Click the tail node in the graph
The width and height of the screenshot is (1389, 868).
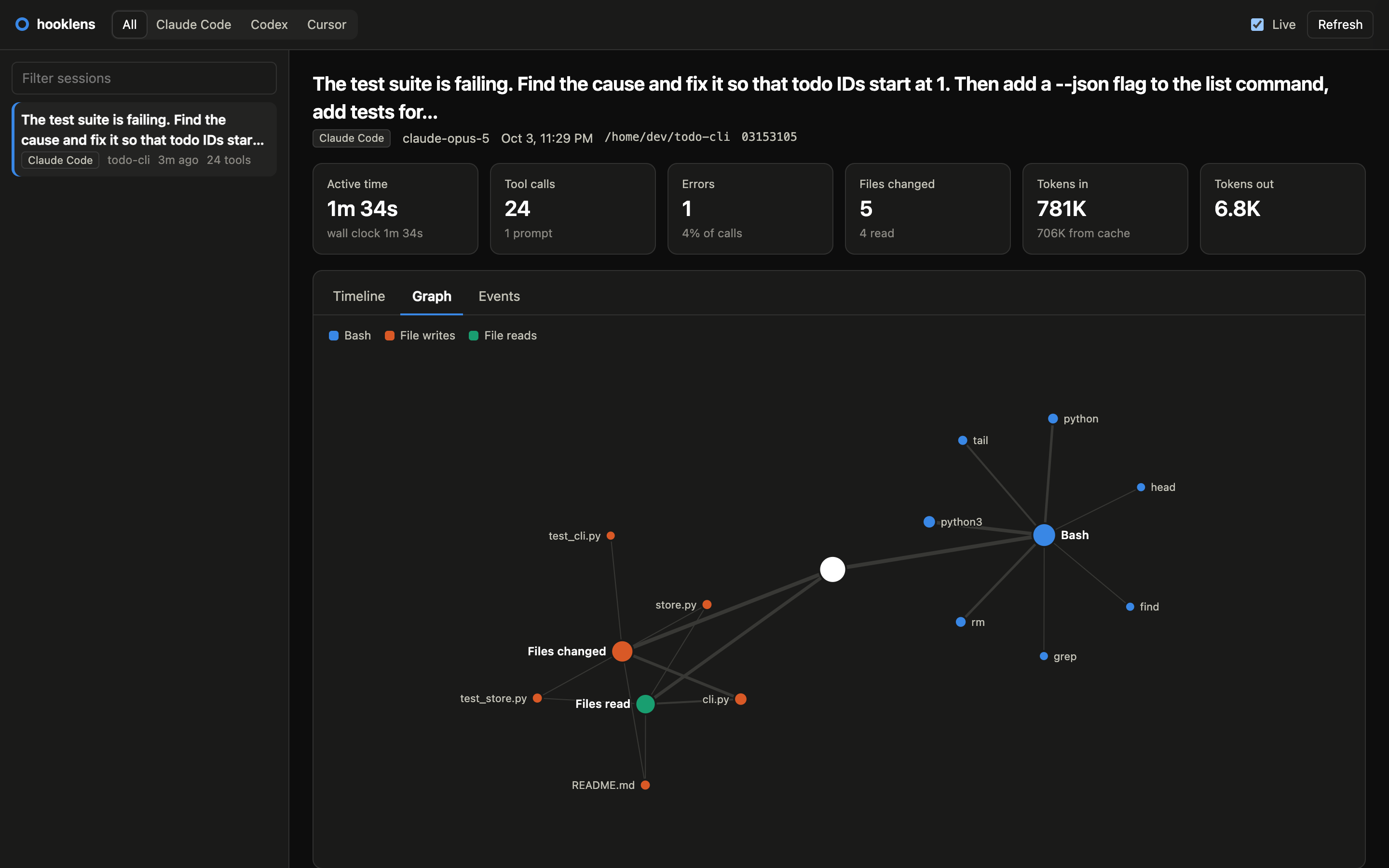(x=963, y=440)
